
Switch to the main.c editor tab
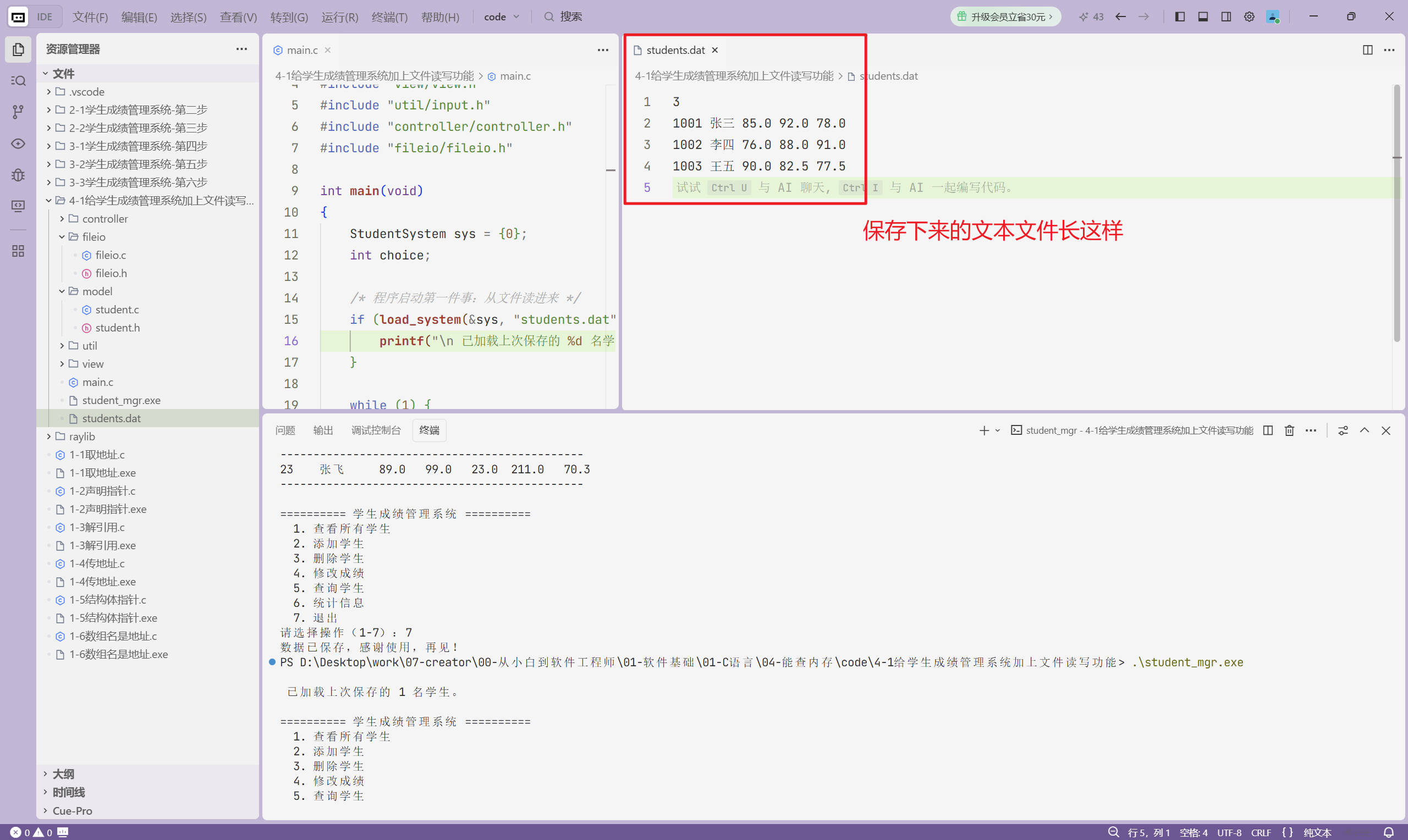302,50
